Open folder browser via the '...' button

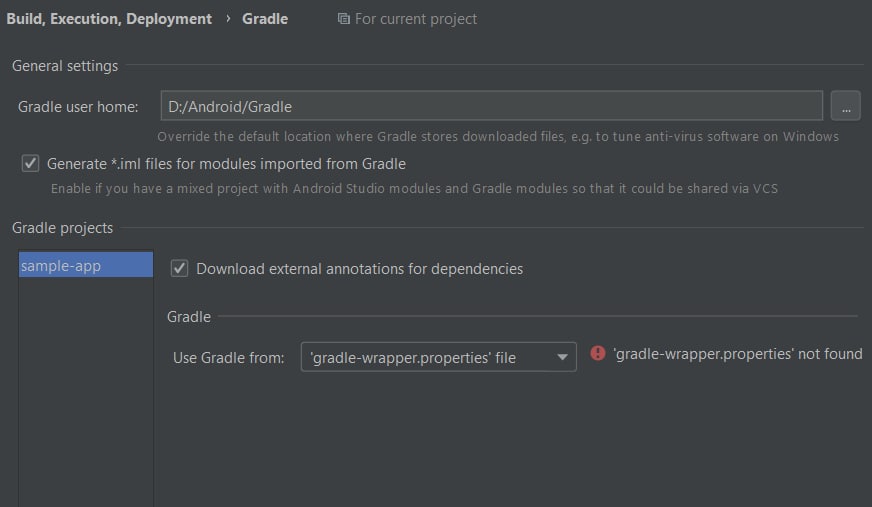tap(845, 106)
